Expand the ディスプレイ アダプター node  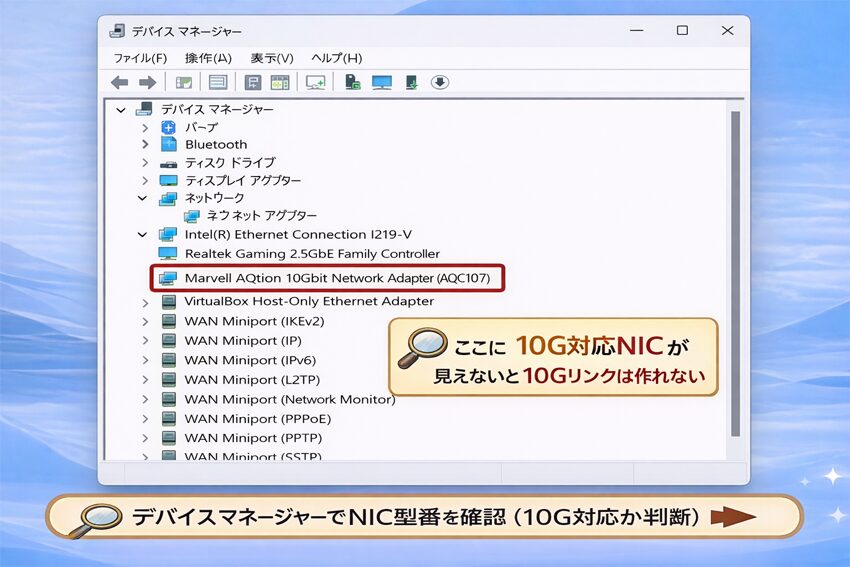click(x=145, y=180)
